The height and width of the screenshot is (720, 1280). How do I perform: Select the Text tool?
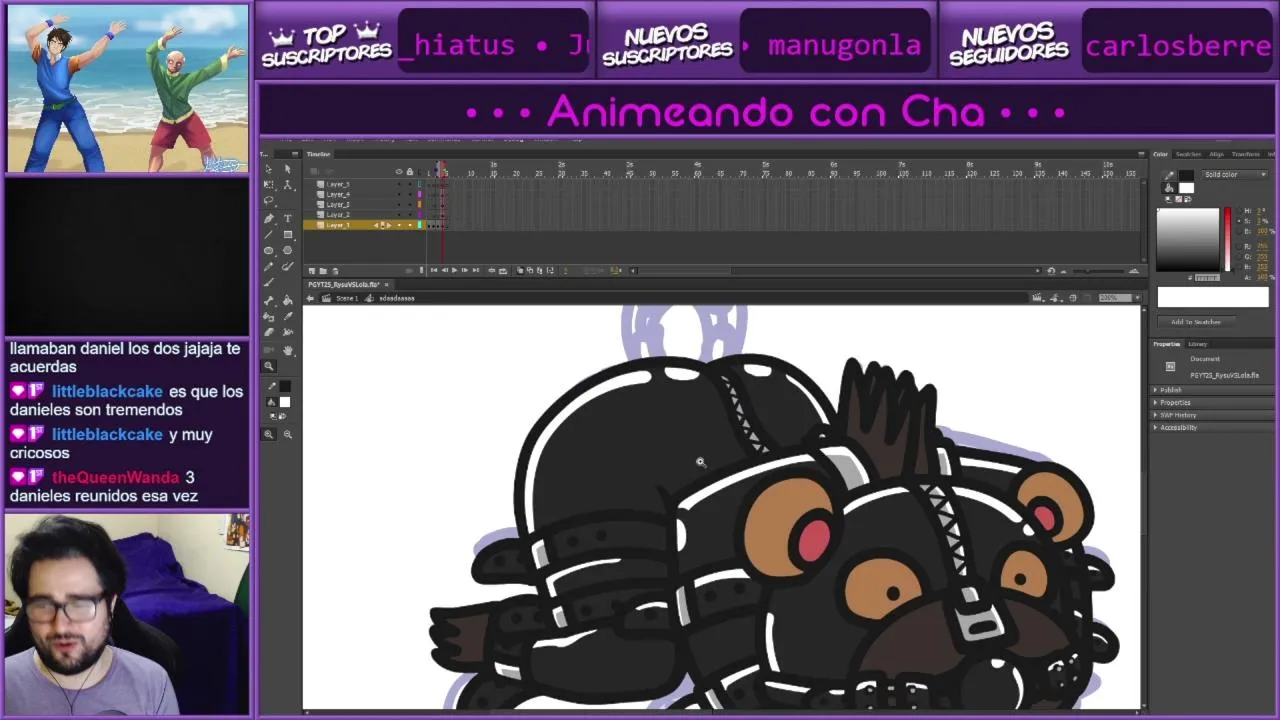pyautogui.click(x=288, y=218)
